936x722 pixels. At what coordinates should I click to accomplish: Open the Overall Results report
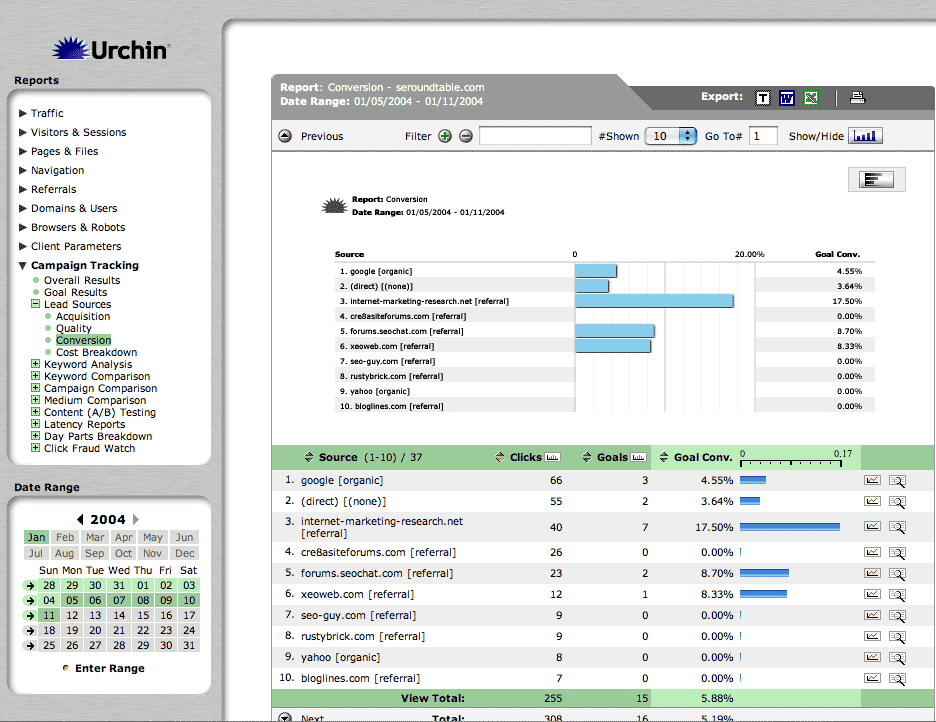pyautogui.click(x=82, y=280)
